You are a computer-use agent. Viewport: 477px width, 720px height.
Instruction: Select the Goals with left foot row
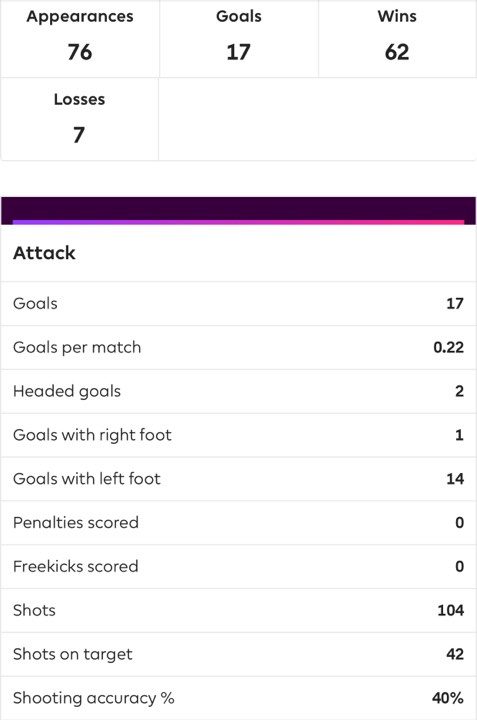point(238,479)
